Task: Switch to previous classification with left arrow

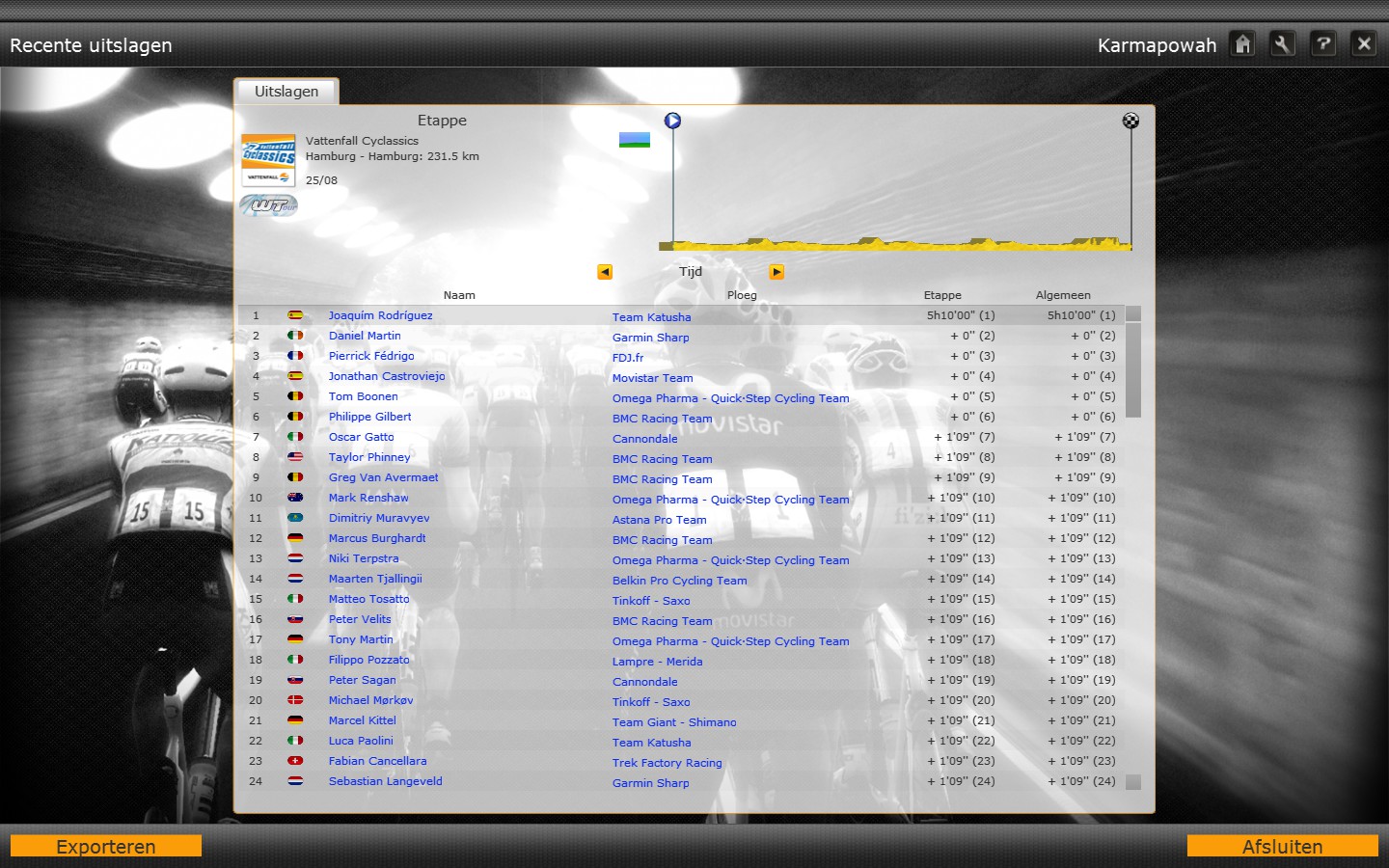Action: 605,272
